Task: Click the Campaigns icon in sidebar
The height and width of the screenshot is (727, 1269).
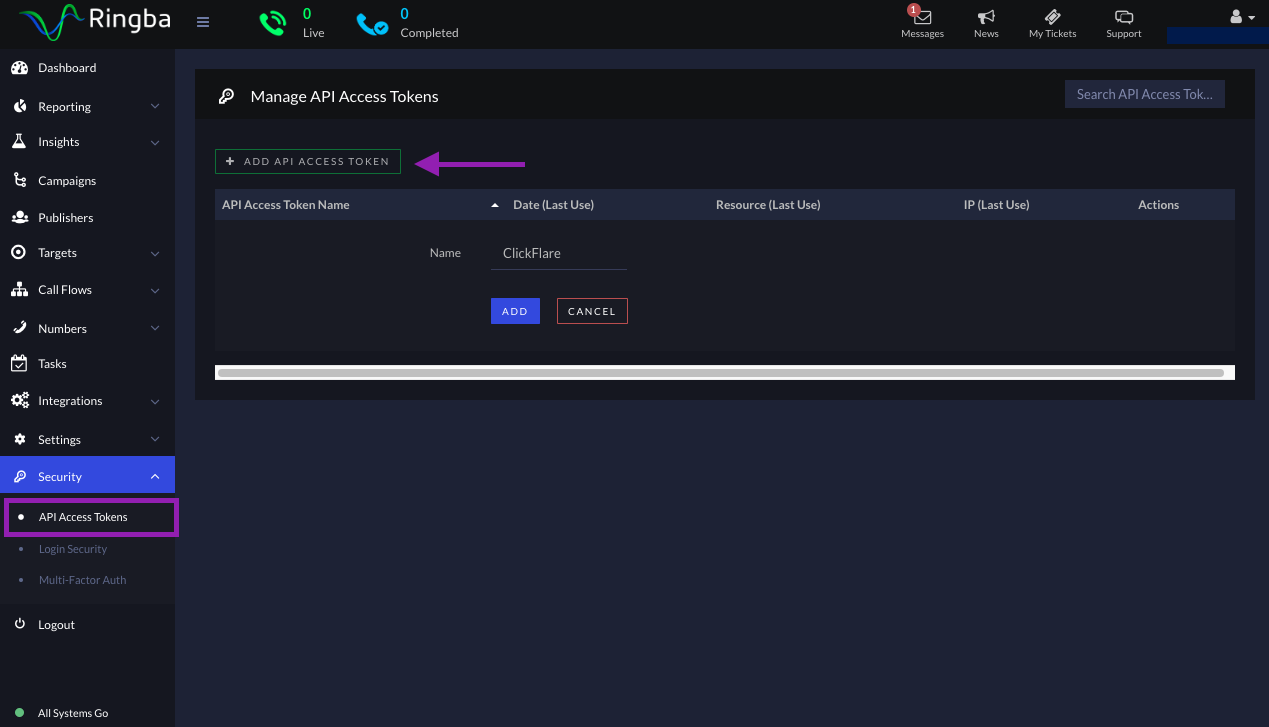Action: coord(19,181)
